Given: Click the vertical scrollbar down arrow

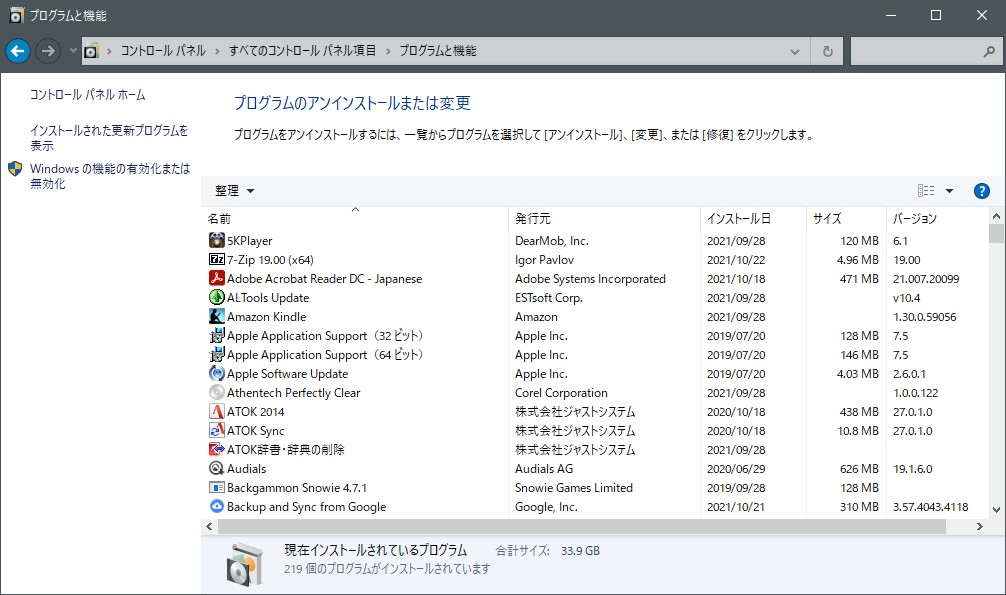Looking at the screenshot, I should pos(996,510).
